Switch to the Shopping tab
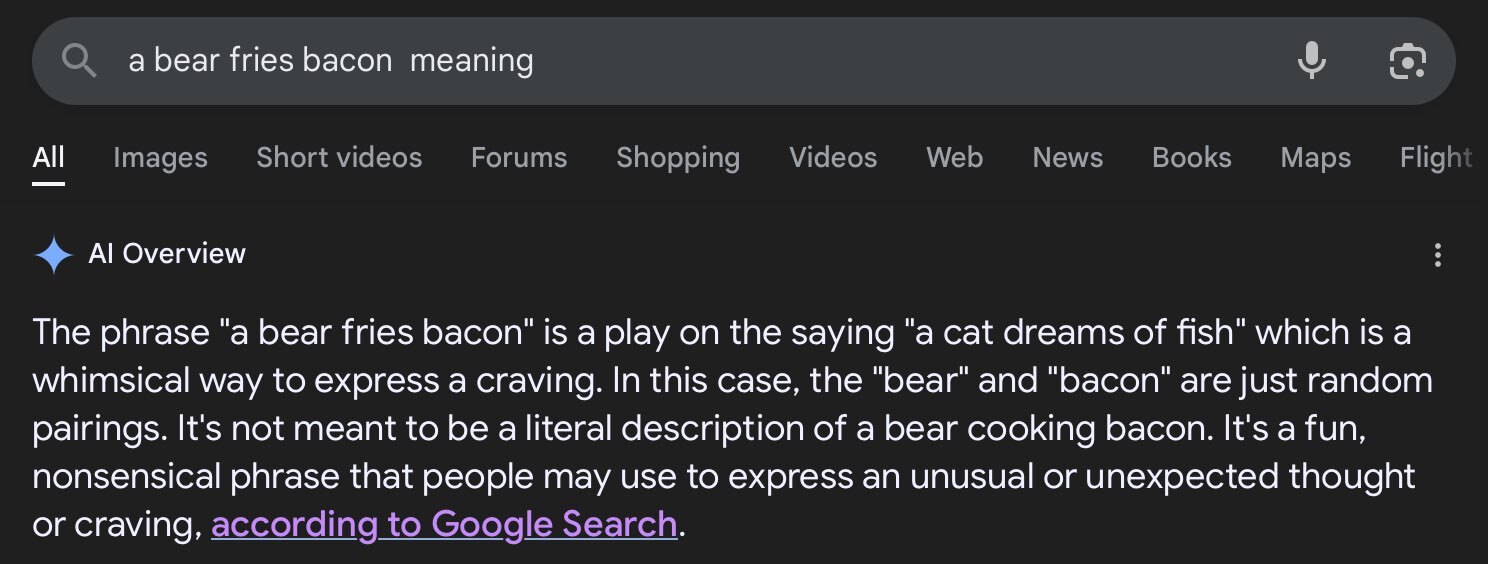This screenshot has width=1488, height=564. coord(678,158)
